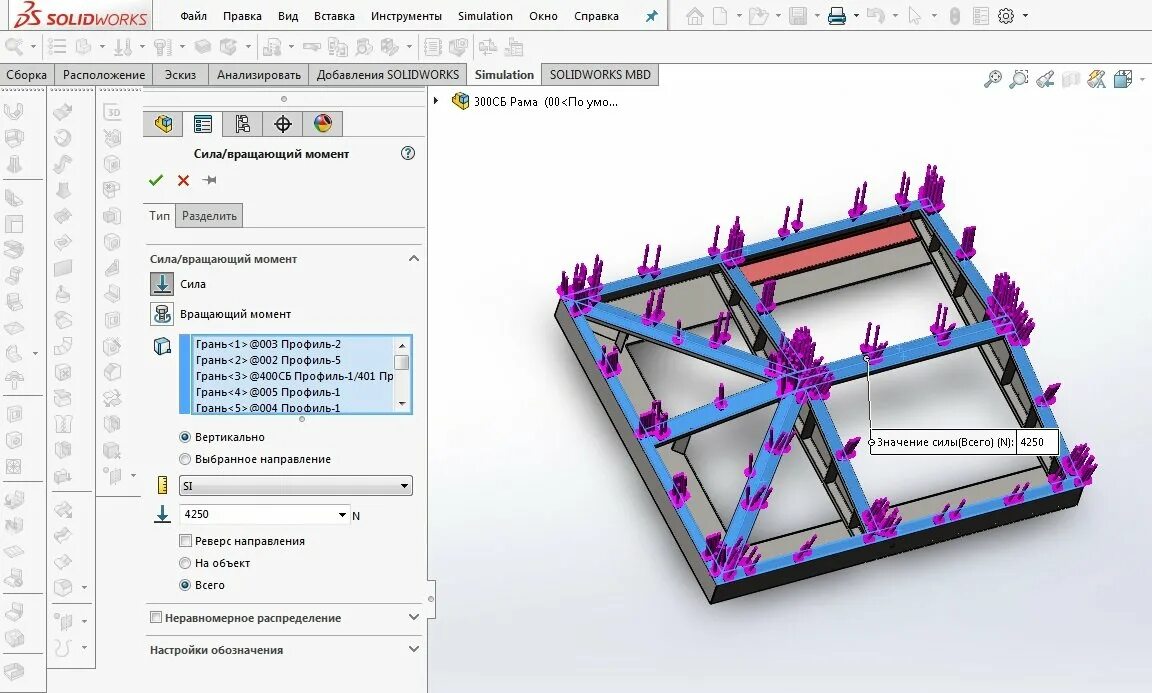Open the ConfigurationManager tab icon
The image size is (1152, 693).
pos(242,123)
